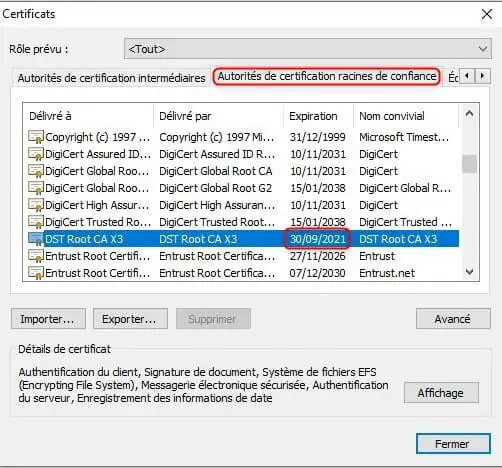Click certificate icon of DigiCert High Assur row

(36, 205)
